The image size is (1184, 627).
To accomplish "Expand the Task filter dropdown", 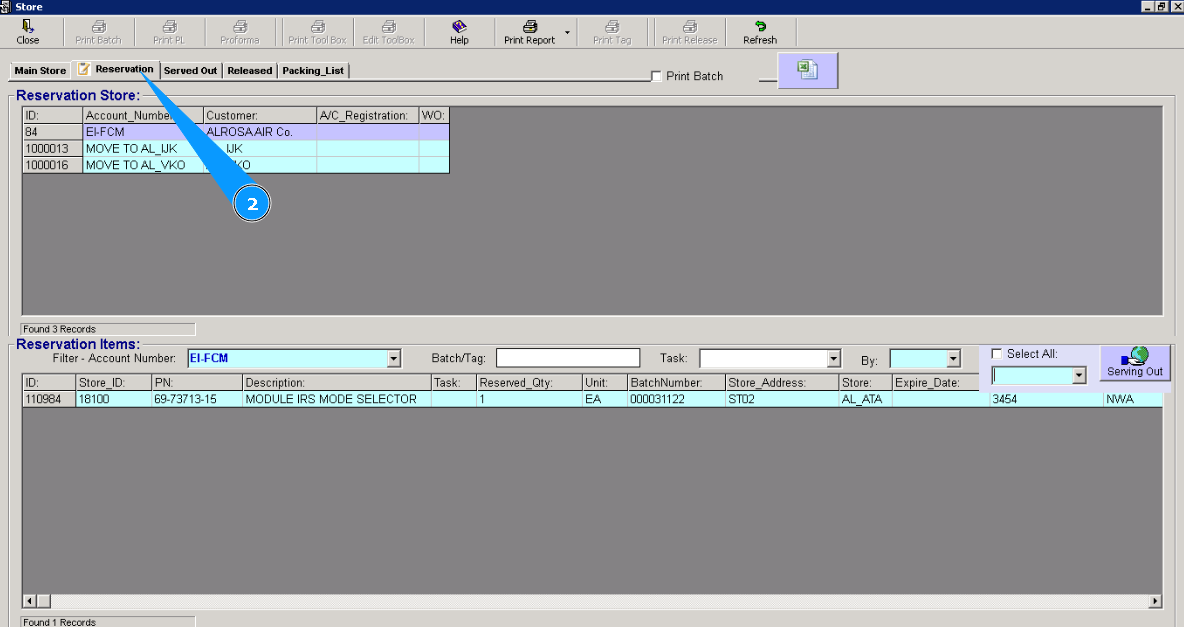I will click(x=834, y=359).
